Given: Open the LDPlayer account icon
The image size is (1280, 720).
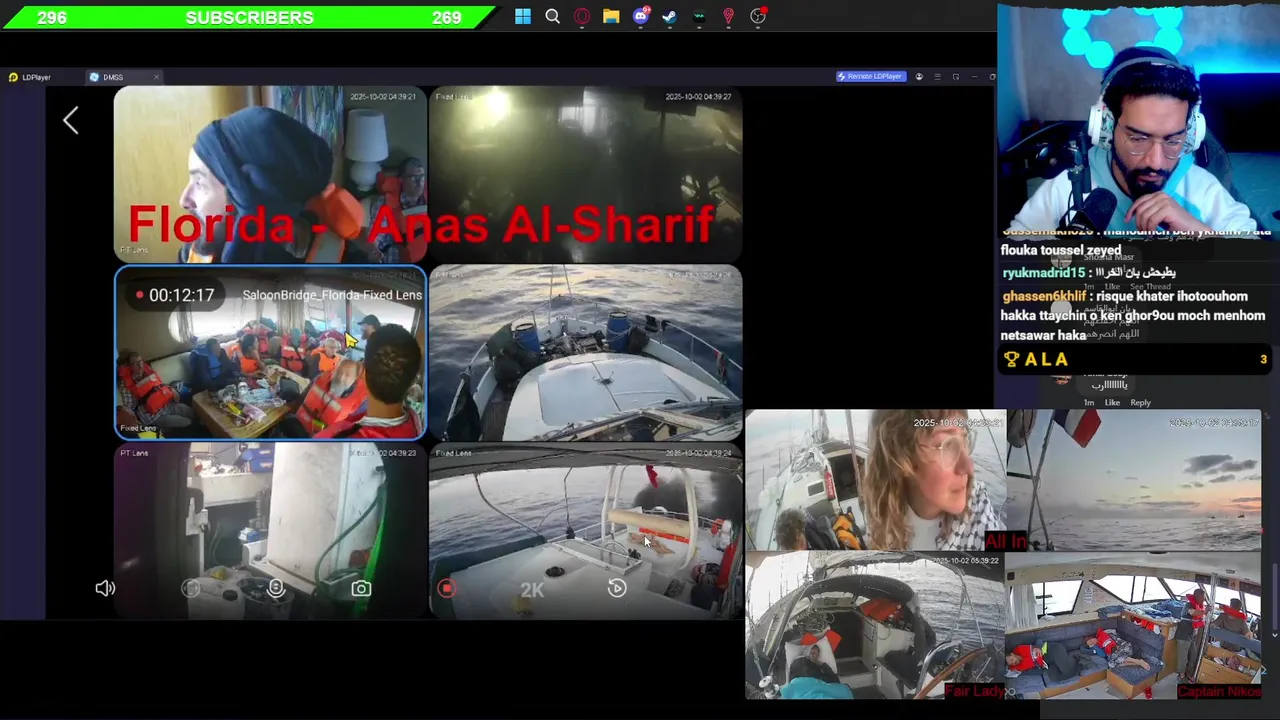Looking at the screenshot, I should [x=919, y=76].
